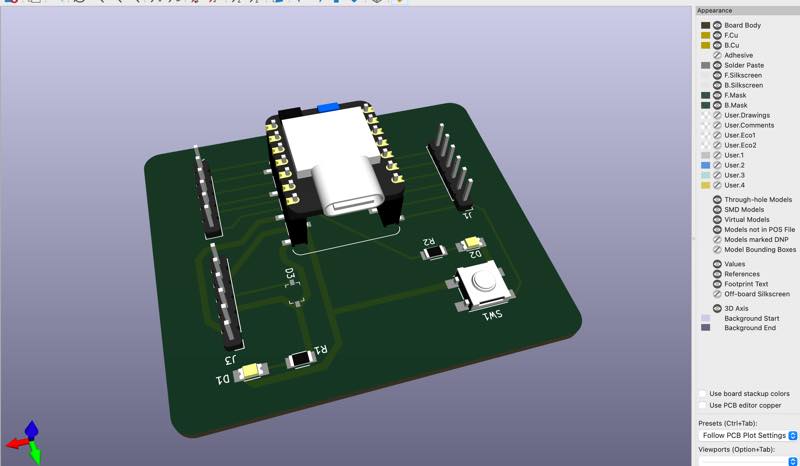
Task: Open User.3 color swatch
Action: coord(706,175)
